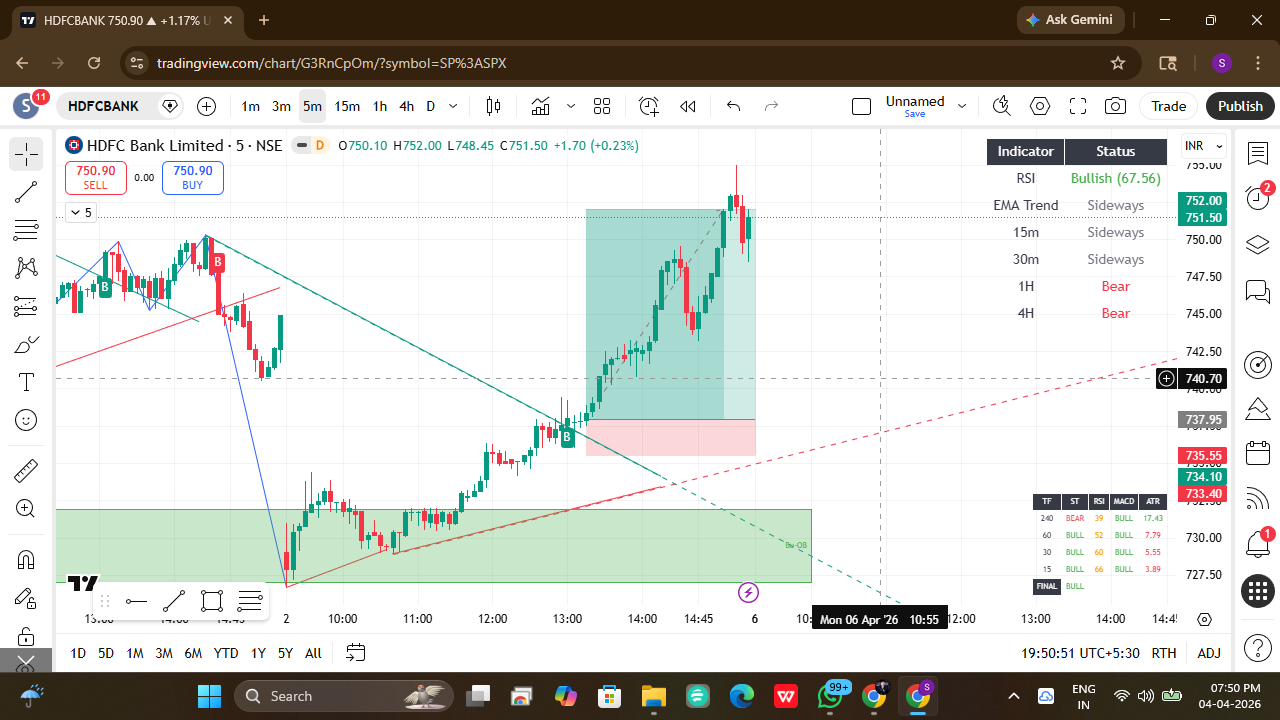Viewport: 1280px width, 720px height.
Task: Click the Publish button
Action: pyautogui.click(x=1240, y=106)
